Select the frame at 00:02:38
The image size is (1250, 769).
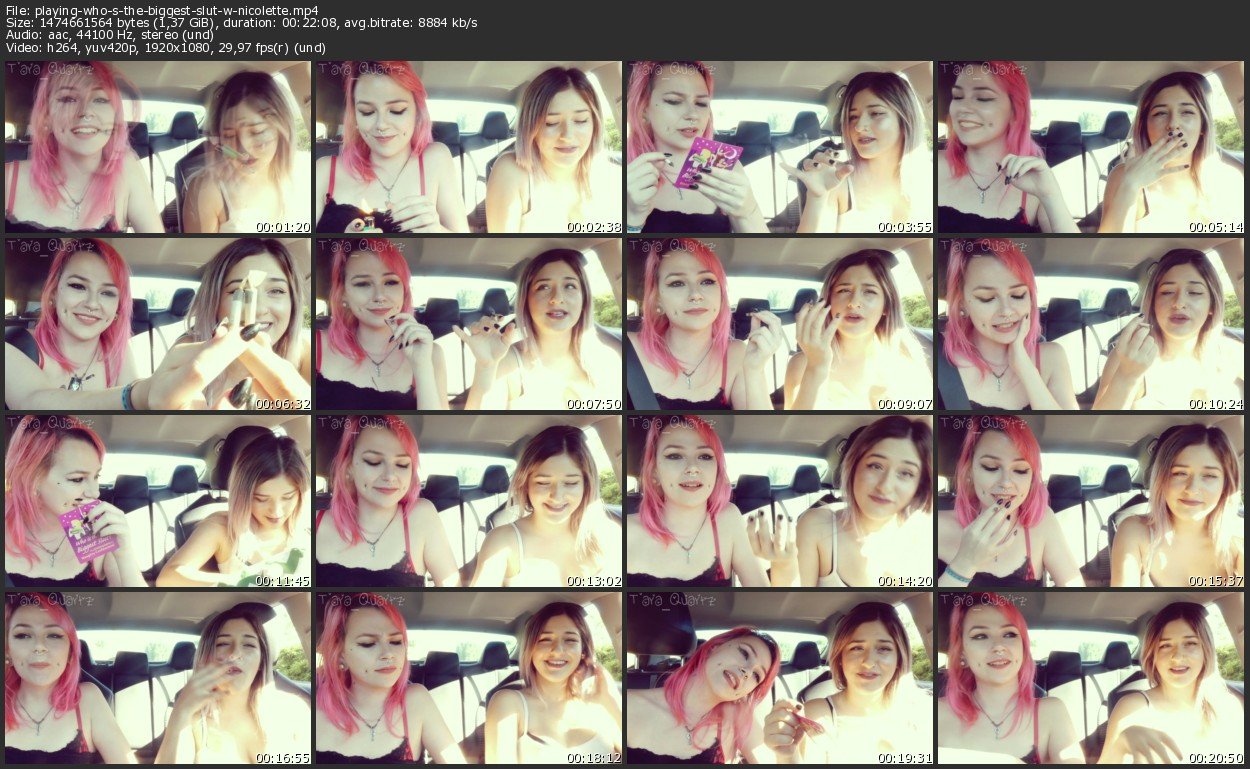click(469, 147)
